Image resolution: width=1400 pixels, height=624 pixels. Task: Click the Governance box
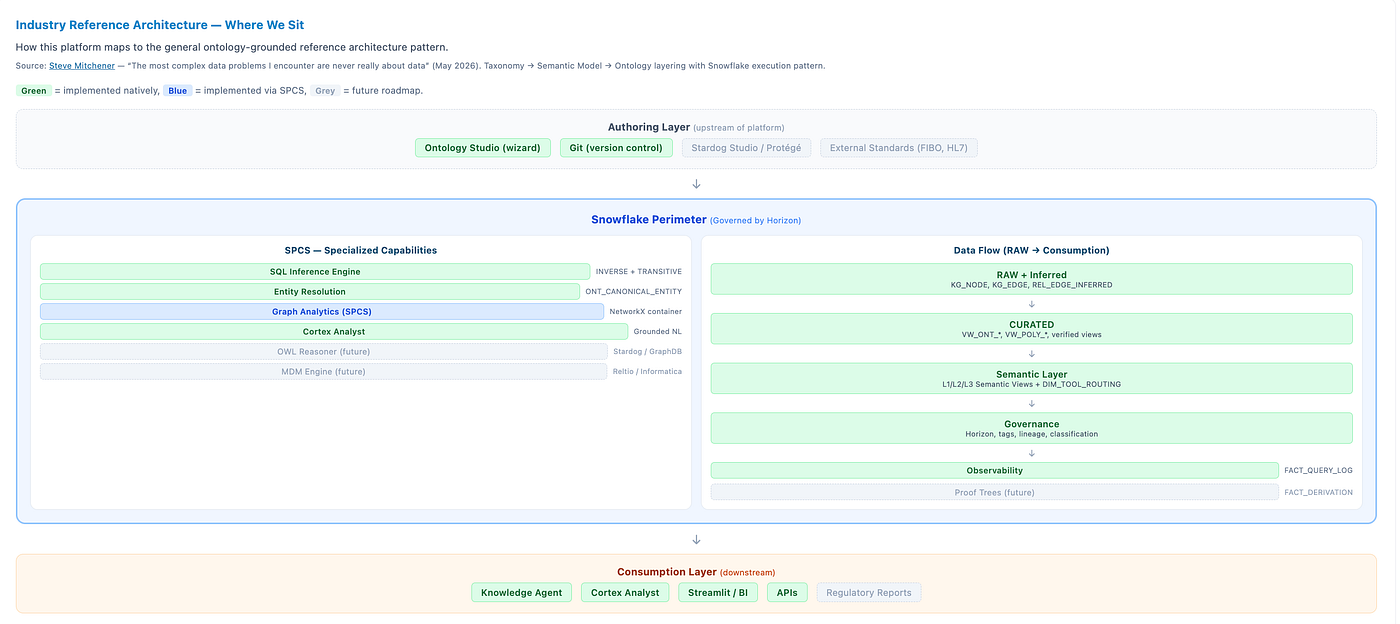point(1031,428)
